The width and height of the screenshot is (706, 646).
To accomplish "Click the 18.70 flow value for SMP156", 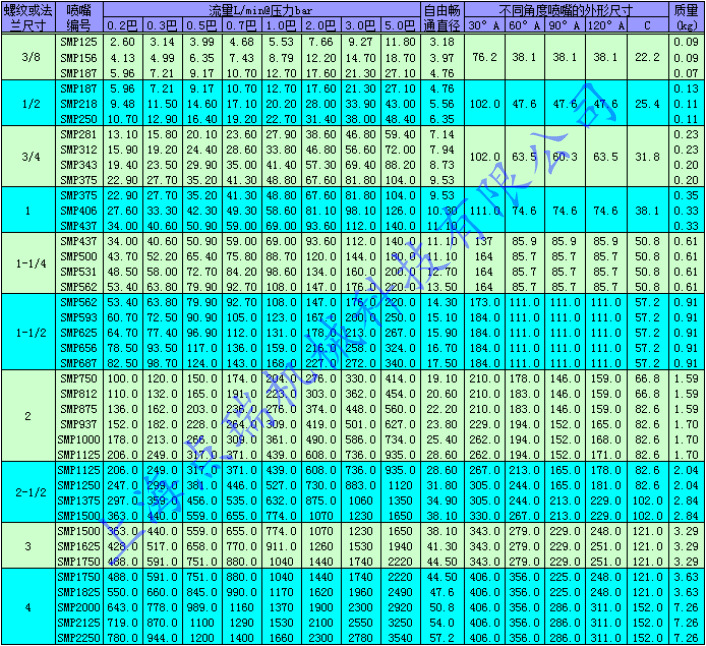I will pyautogui.click(x=400, y=58).
